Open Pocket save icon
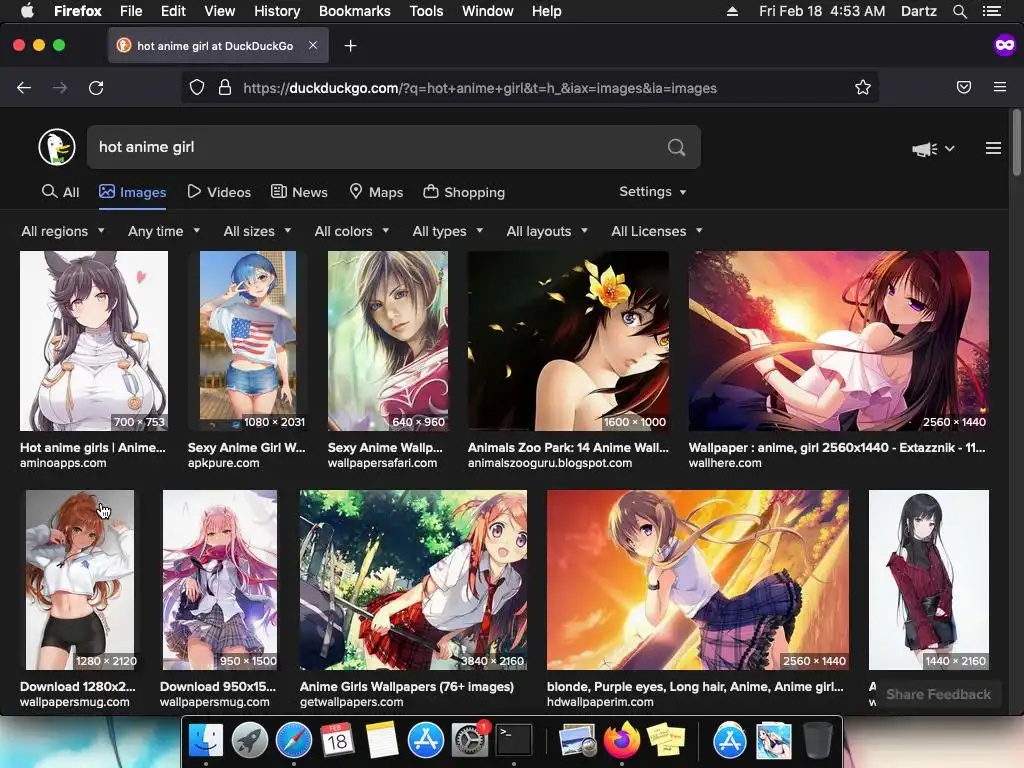Image resolution: width=1024 pixels, height=768 pixels. click(x=964, y=88)
